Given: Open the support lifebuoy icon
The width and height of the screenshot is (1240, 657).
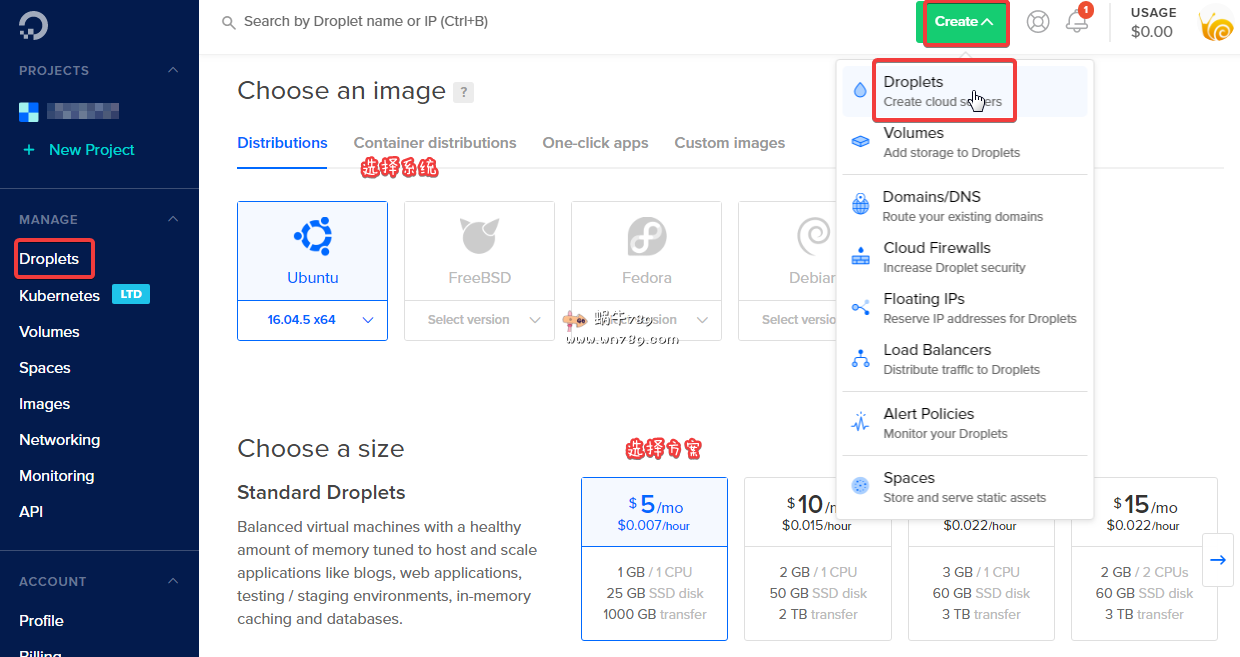Looking at the screenshot, I should tap(1038, 21).
